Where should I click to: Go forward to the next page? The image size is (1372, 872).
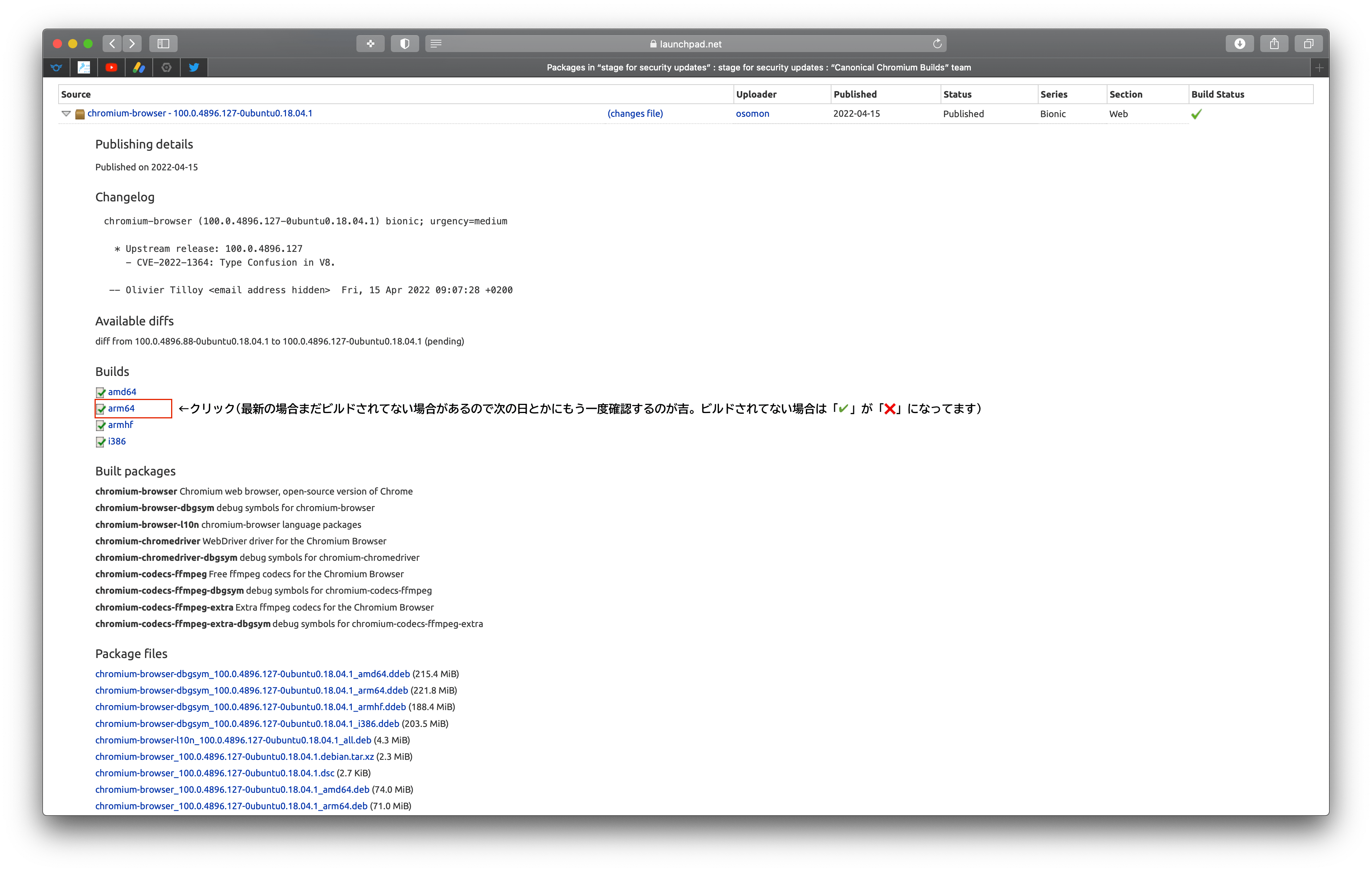pyautogui.click(x=132, y=43)
